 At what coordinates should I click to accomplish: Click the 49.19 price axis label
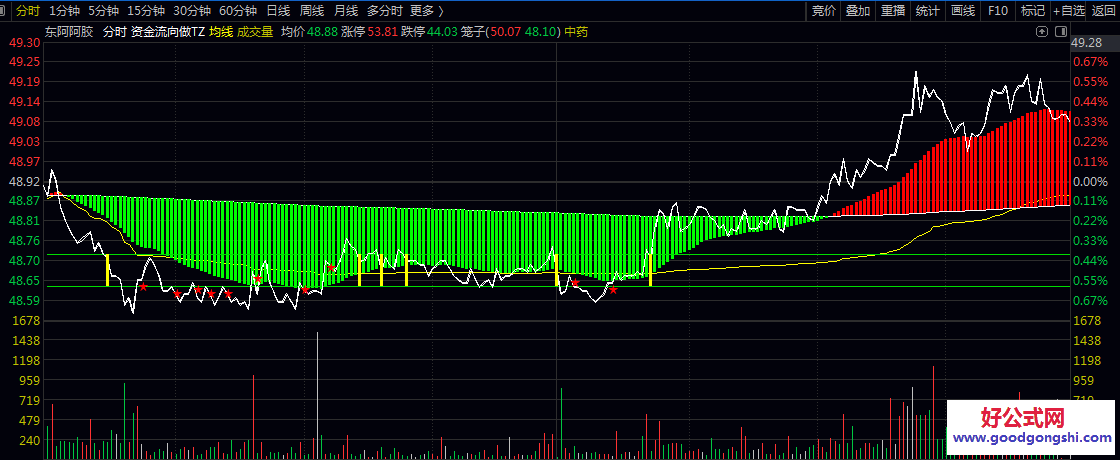(23, 82)
